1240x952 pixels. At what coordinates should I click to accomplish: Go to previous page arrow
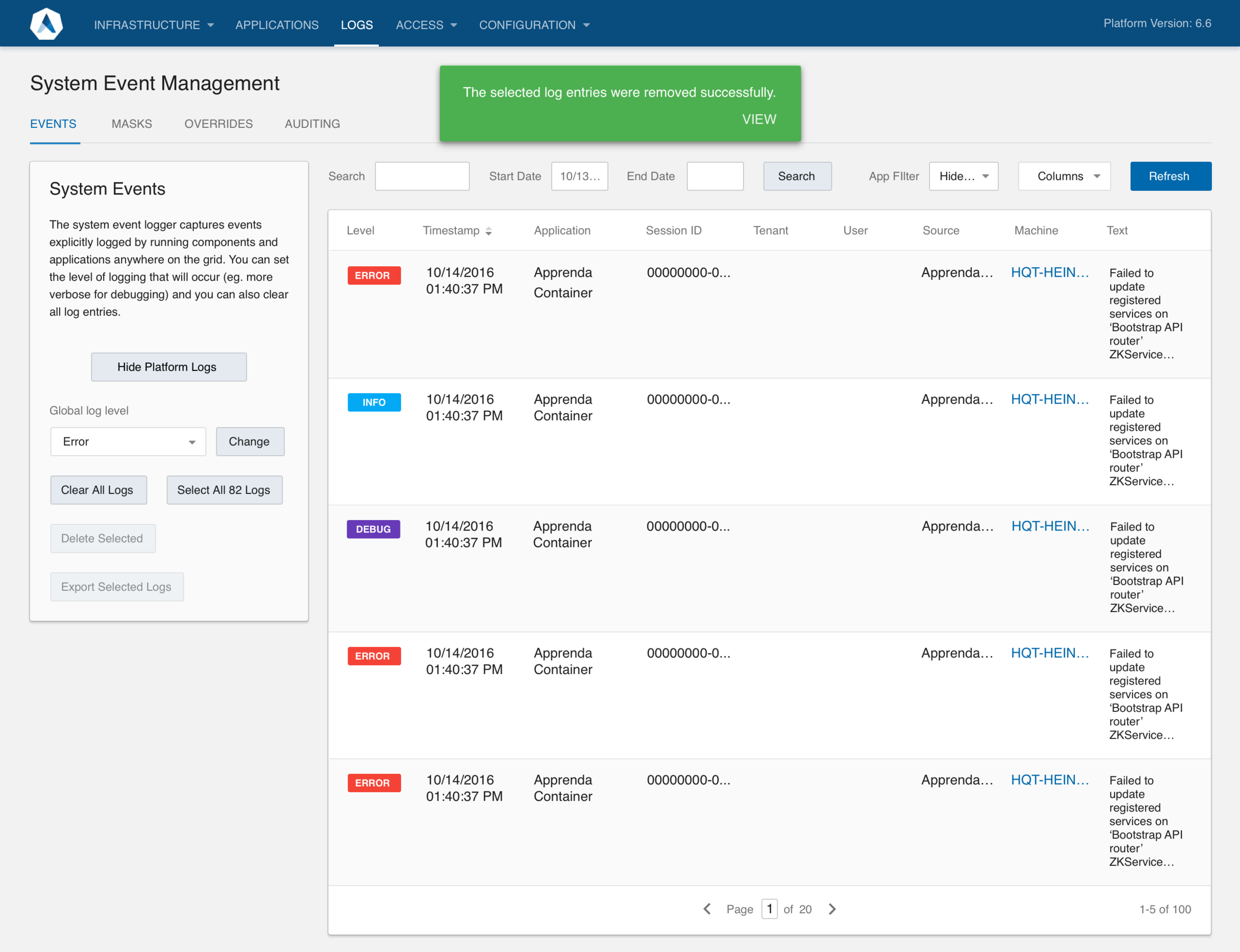(707, 909)
